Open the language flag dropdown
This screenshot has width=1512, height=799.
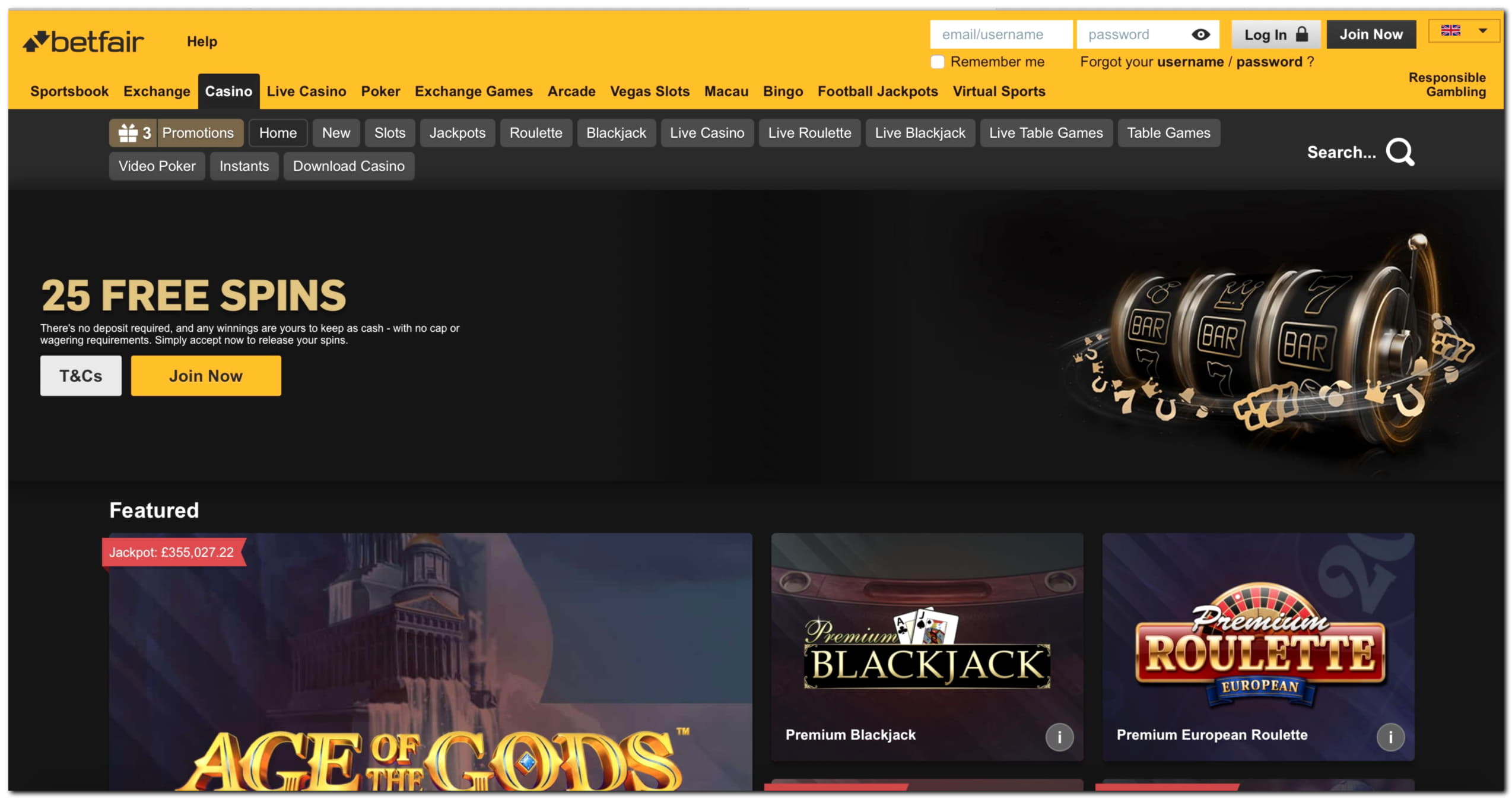coord(1463,31)
